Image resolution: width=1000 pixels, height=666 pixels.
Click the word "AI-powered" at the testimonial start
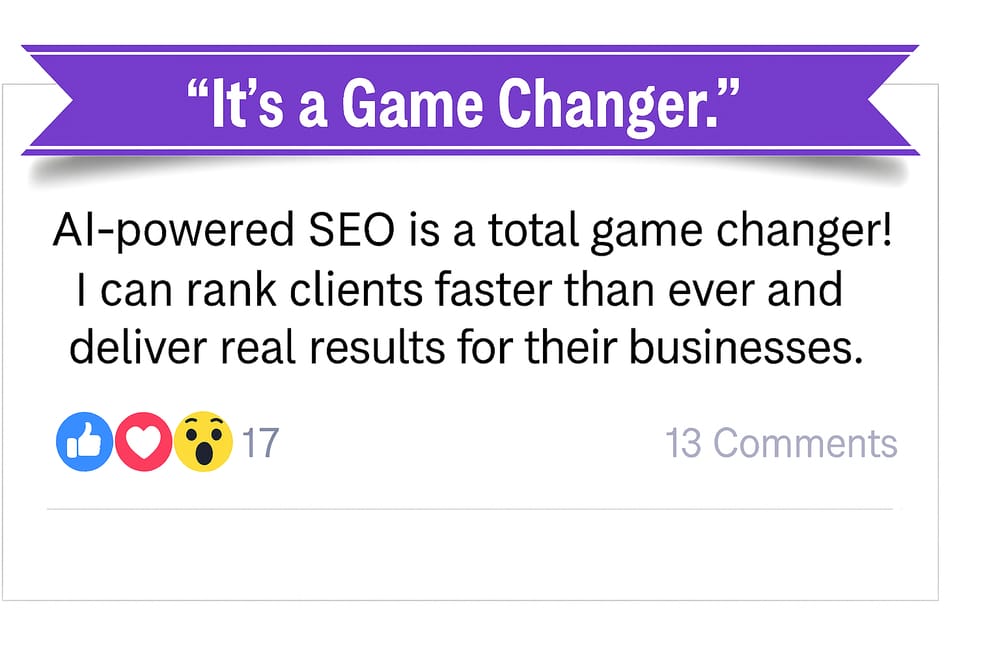173,231
